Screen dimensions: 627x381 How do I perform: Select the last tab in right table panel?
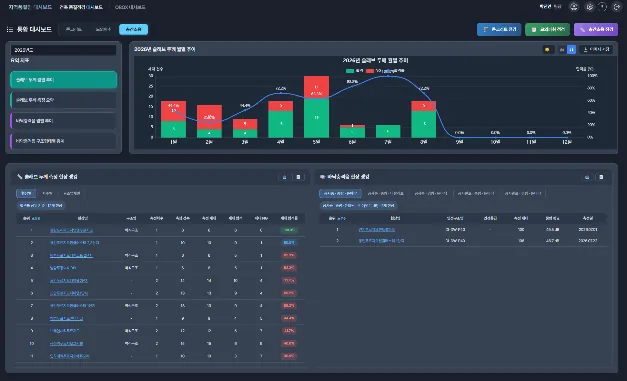(x=523, y=193)
